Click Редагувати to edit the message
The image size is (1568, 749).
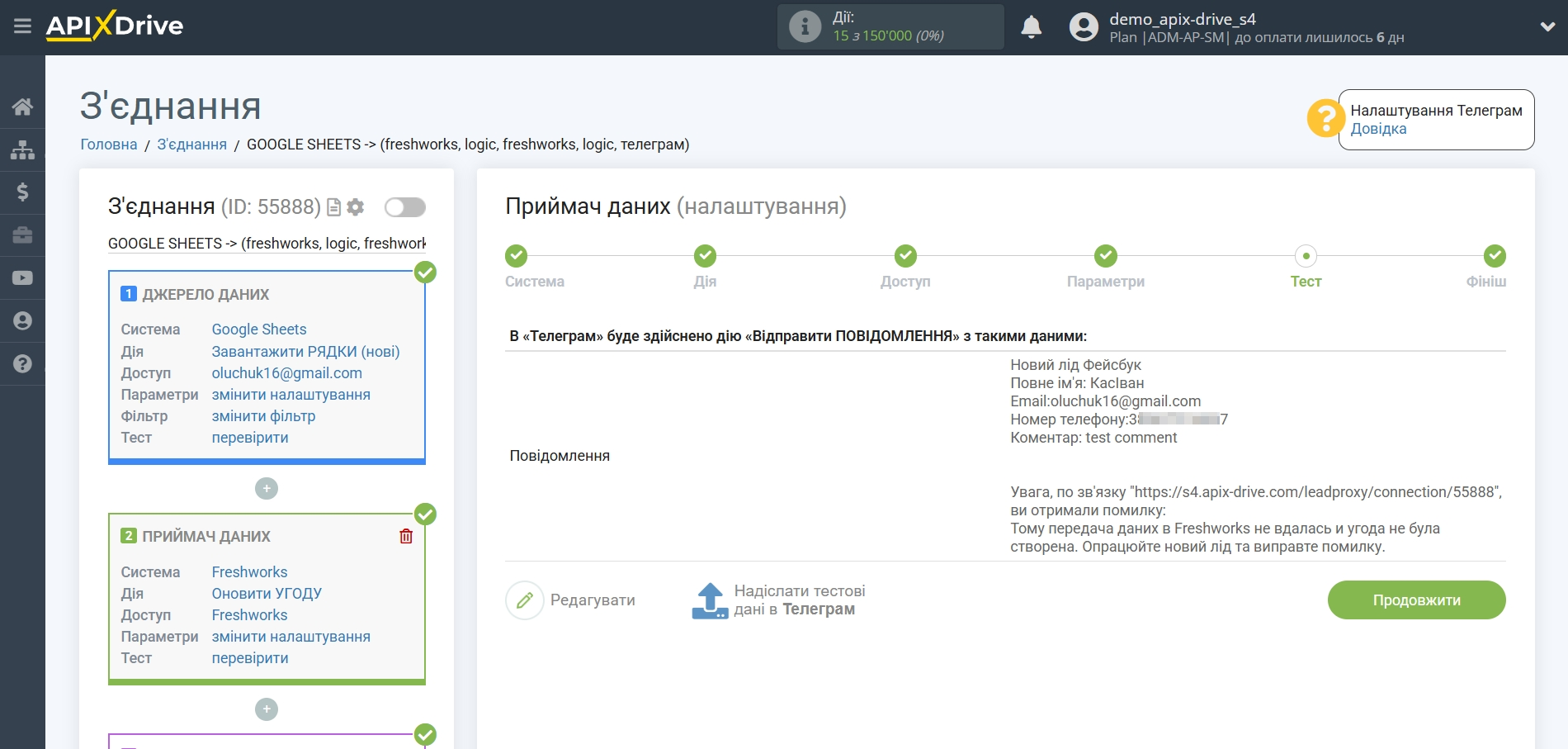[x=571, y=600]
